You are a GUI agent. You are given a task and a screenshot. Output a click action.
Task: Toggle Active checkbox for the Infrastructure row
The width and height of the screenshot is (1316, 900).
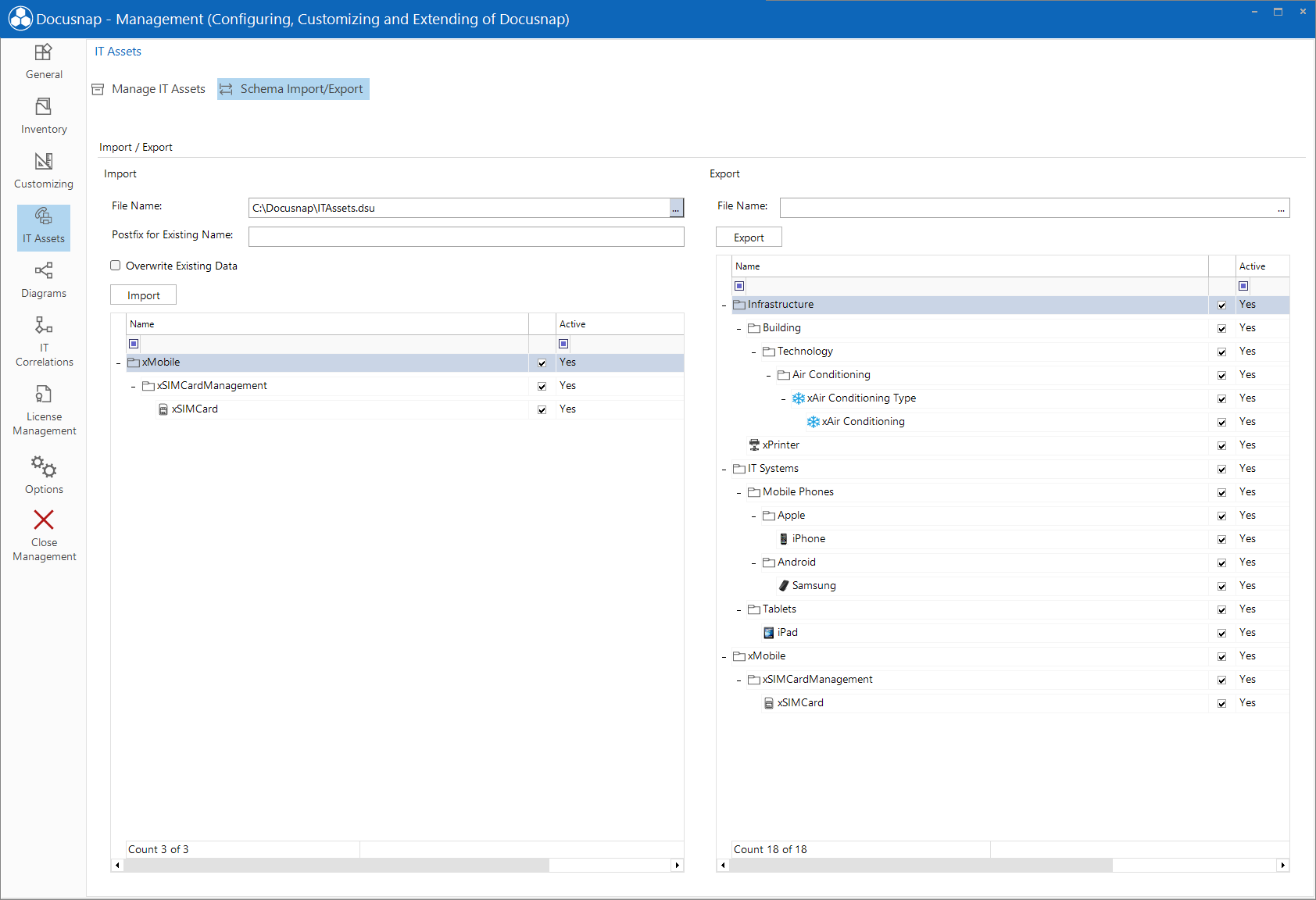[1221, 305]
